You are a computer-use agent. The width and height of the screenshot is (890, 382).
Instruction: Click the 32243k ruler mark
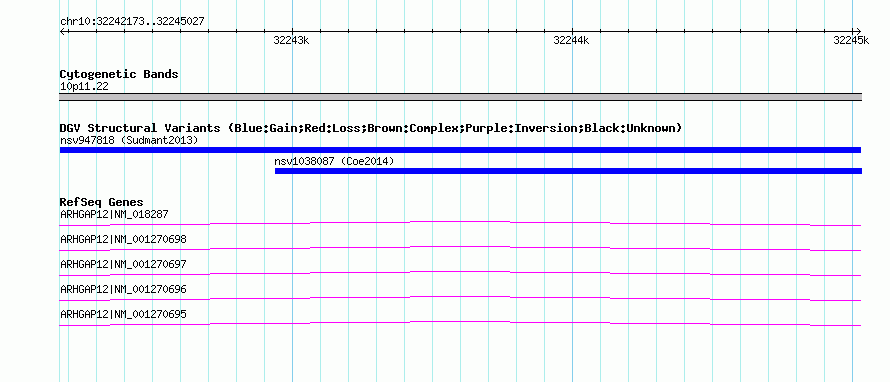click(291, 40)
